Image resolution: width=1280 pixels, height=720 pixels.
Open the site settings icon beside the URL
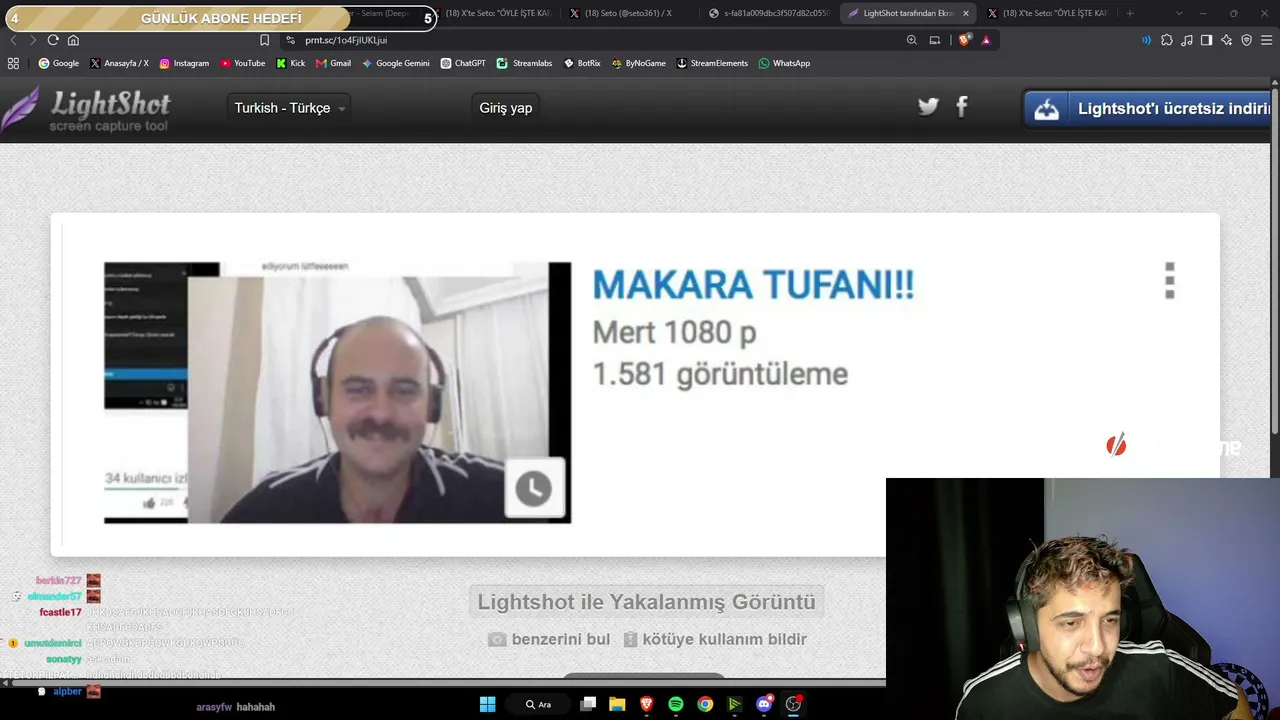tap(290, 40)
